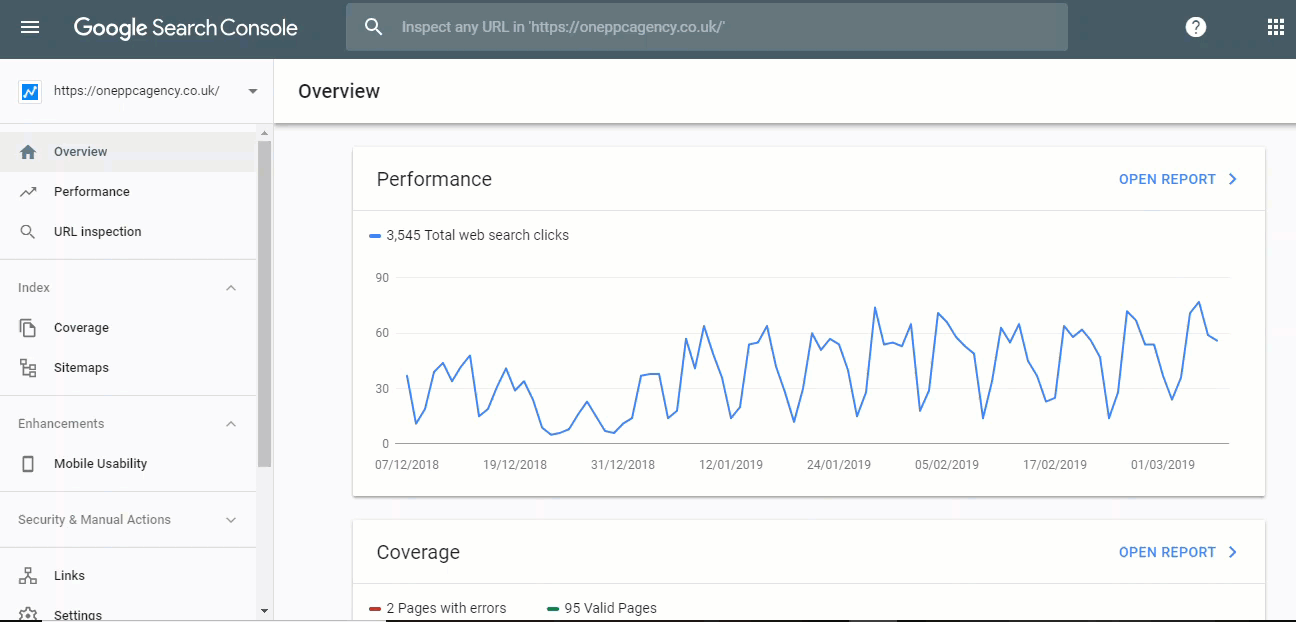Image resolution: width=1296 pixels, height=622 pixels.
Task: Collapse the Enhancements section
Action: pyautogui.click(x=231, y=424)
